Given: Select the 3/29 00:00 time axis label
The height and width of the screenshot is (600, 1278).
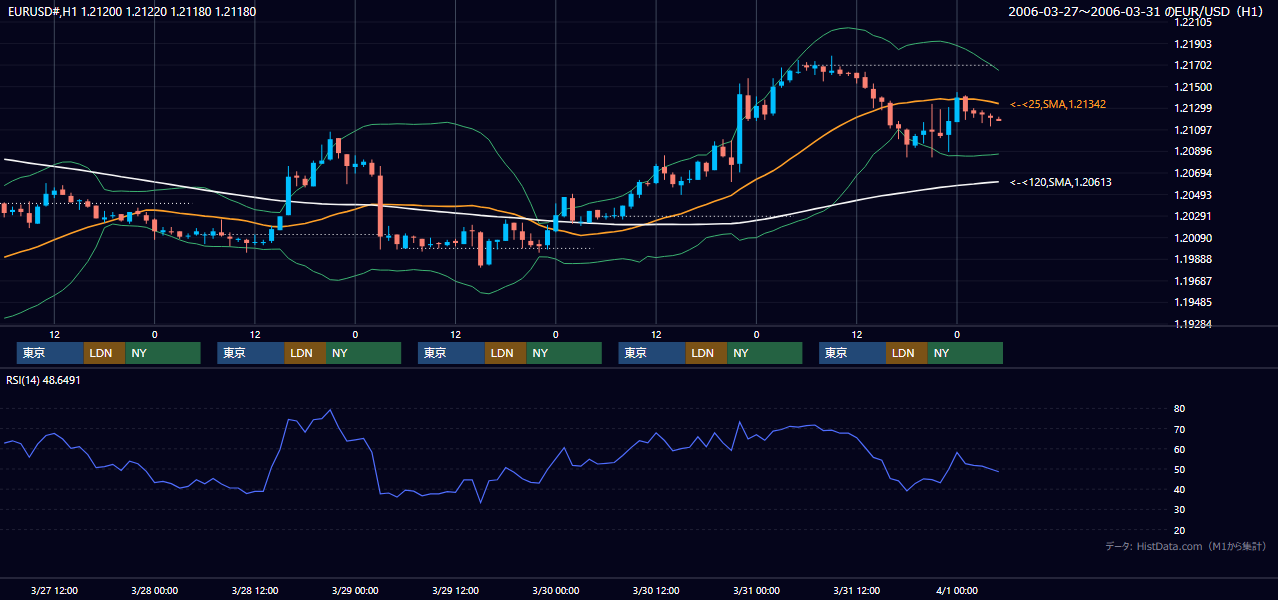Looking at the screenshot, I should (x=354, y=590).
